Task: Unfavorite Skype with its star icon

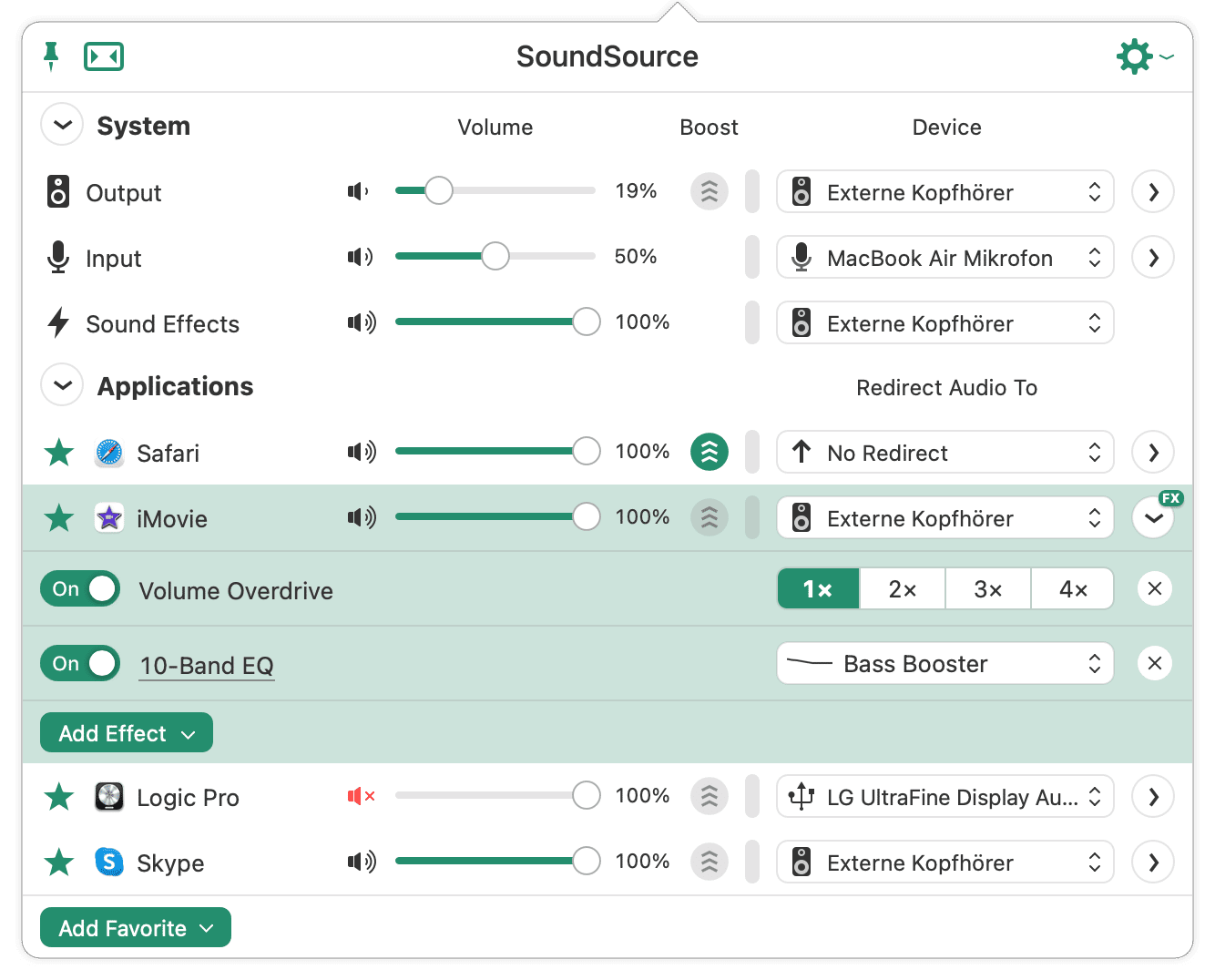Action: pos(59,862)
